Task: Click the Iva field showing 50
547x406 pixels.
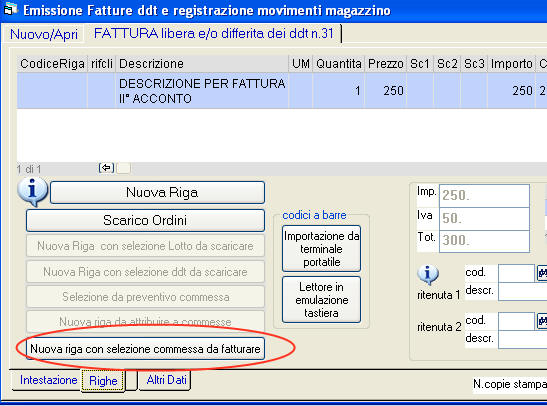Action: click(x=485, y=219)
